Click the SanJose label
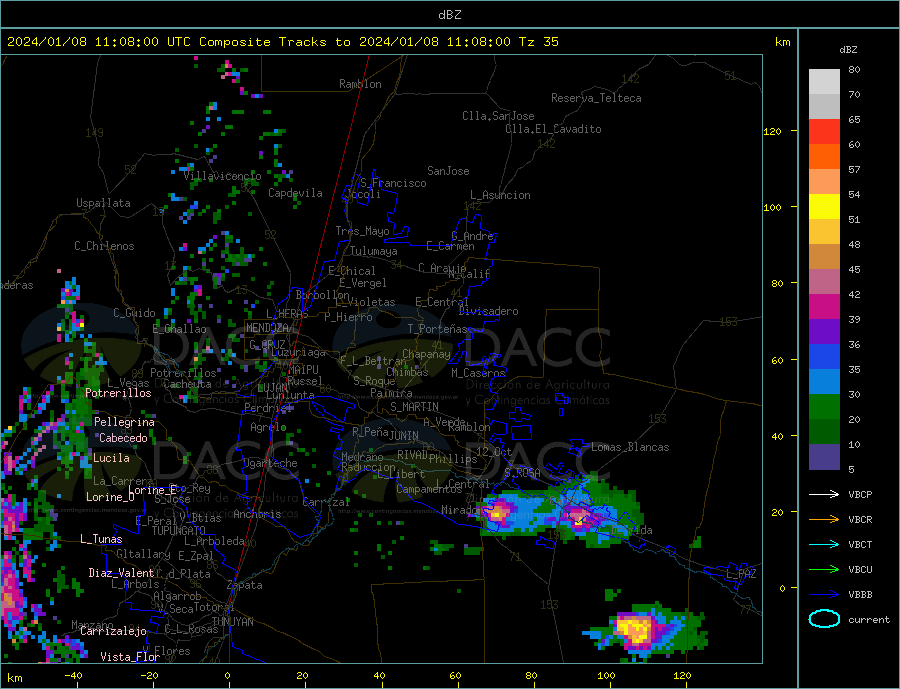The height and width of the screenshot is (689, 900). tap(448, 171)
